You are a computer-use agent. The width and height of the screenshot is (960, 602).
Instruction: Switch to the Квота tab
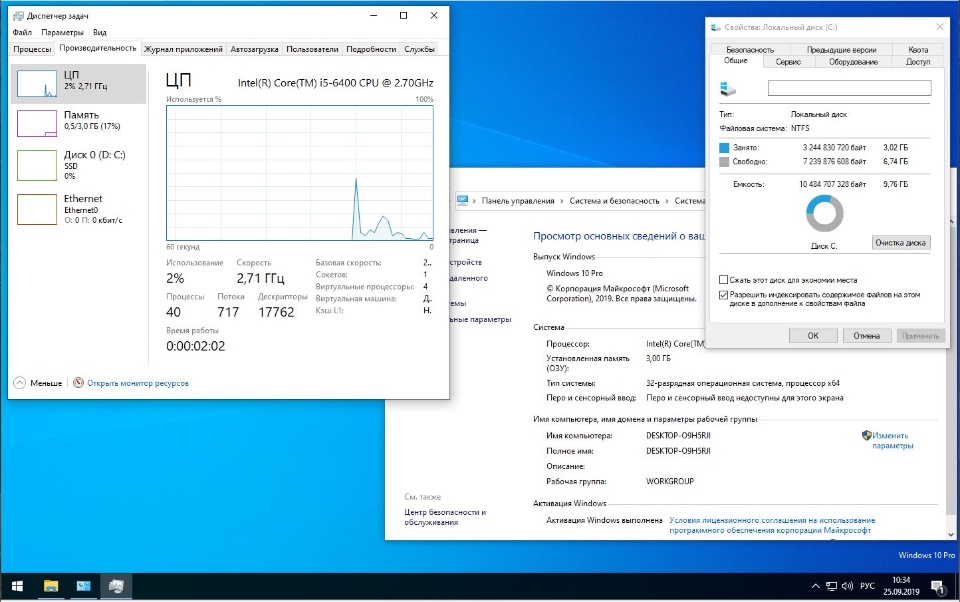(918, 50)
